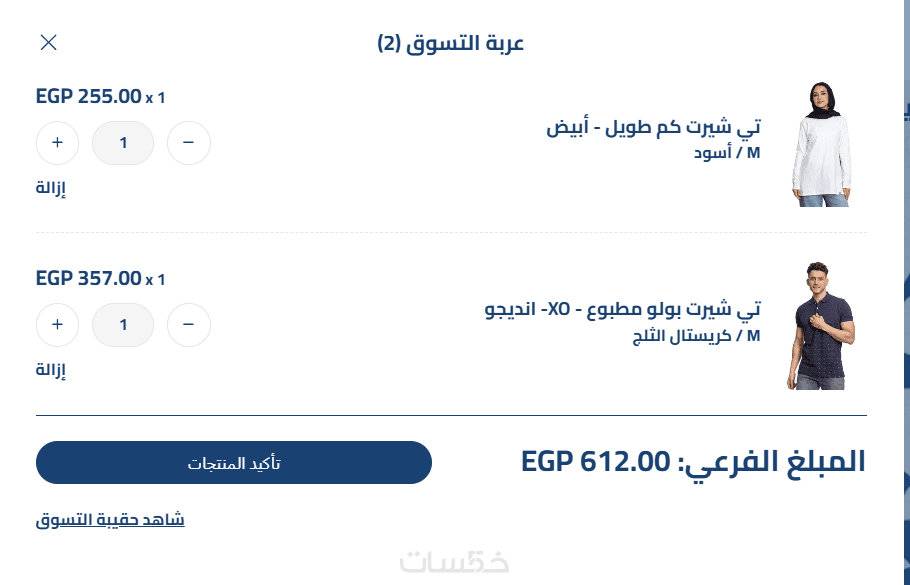Viewport: 910px width, 585px height.
Task: Decrease quantity of white long-sleeve t-shirt
Action: [188, 143]
